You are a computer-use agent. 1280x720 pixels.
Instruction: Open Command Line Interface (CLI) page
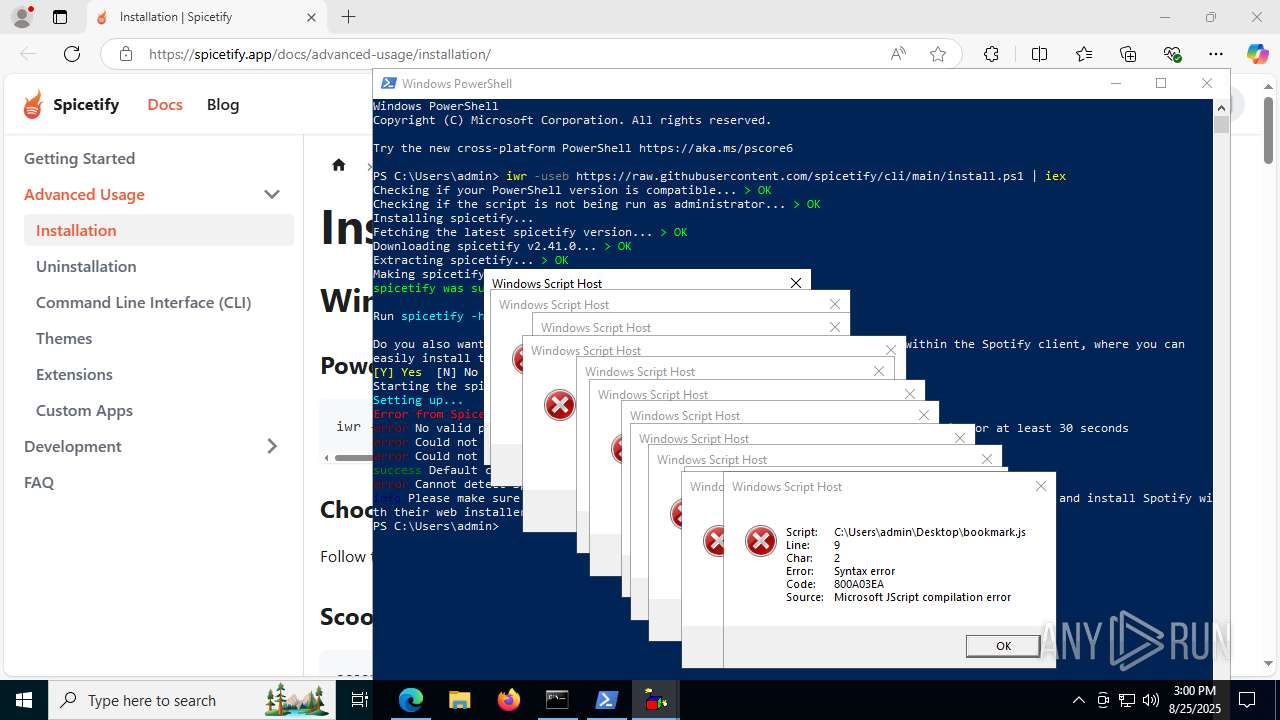point(143,302)
